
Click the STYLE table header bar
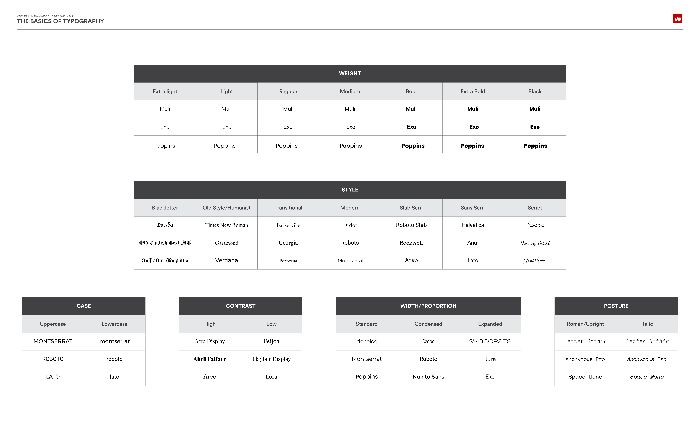click(x=350, y=190)
